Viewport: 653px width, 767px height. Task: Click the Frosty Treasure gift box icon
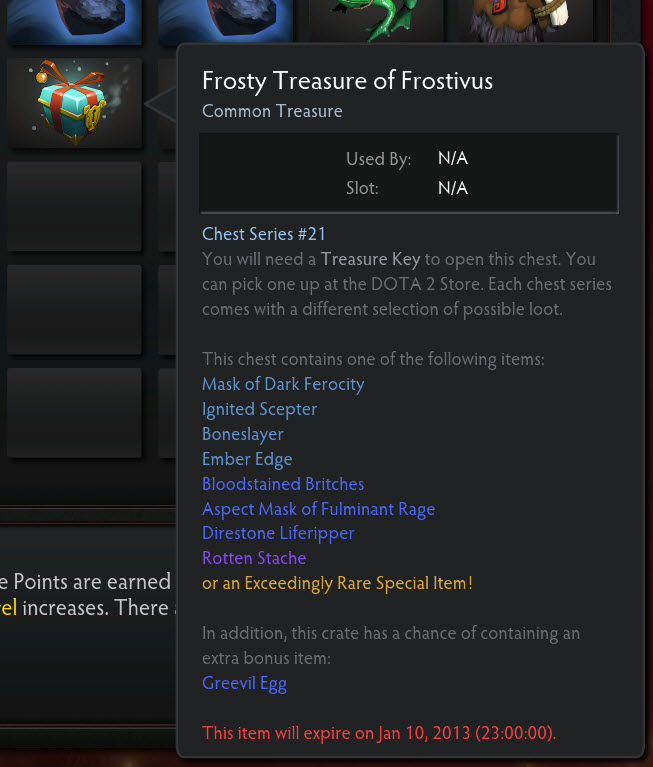[73, 103]
